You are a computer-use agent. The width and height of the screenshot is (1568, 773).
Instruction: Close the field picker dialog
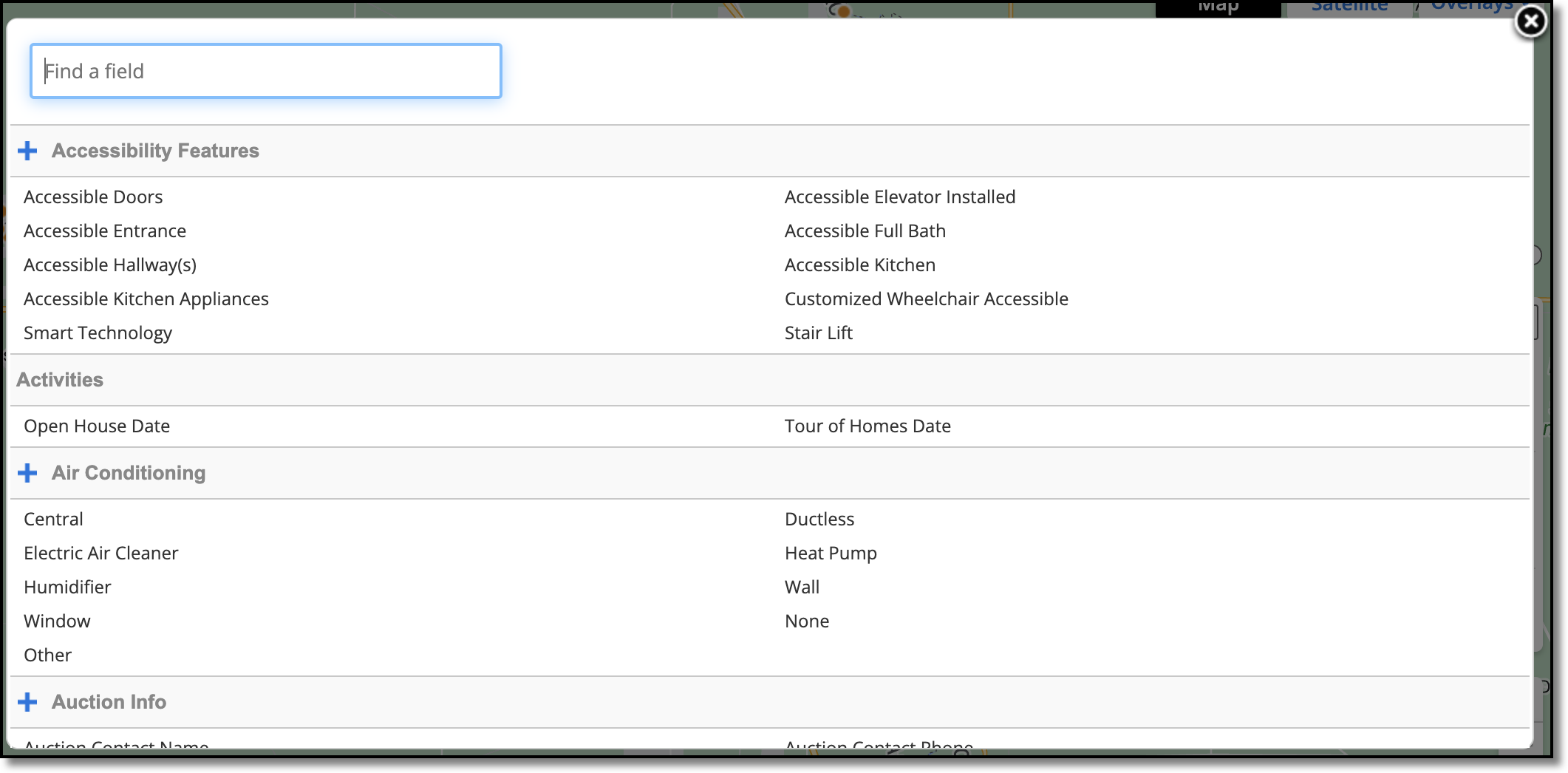tap(1530, 21)
